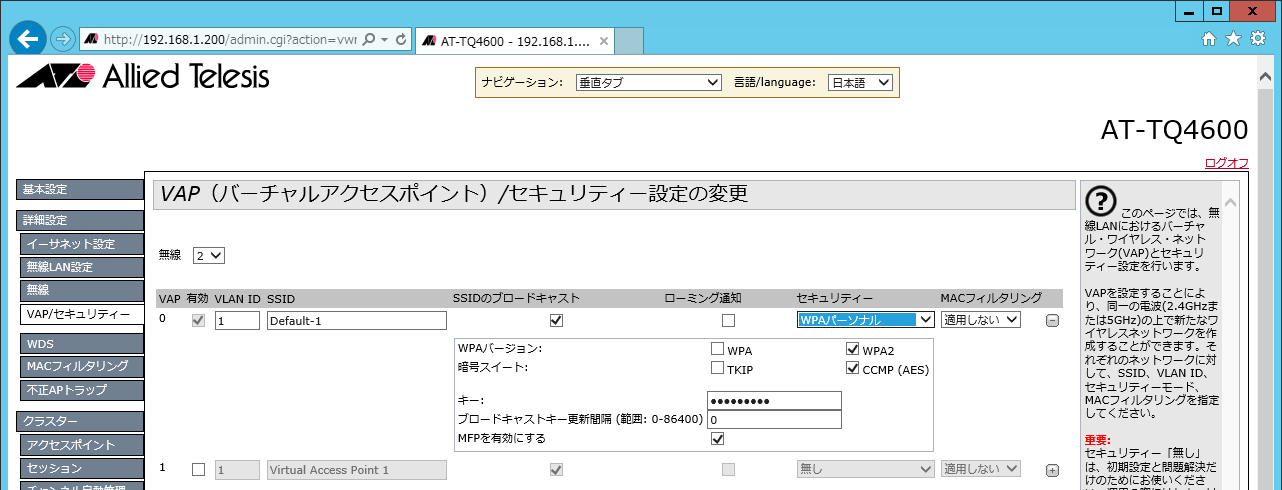Screen dimensions: 1282x490
Task: Edit the VLAN ID field for VAP 0
Action: [237, 320]
